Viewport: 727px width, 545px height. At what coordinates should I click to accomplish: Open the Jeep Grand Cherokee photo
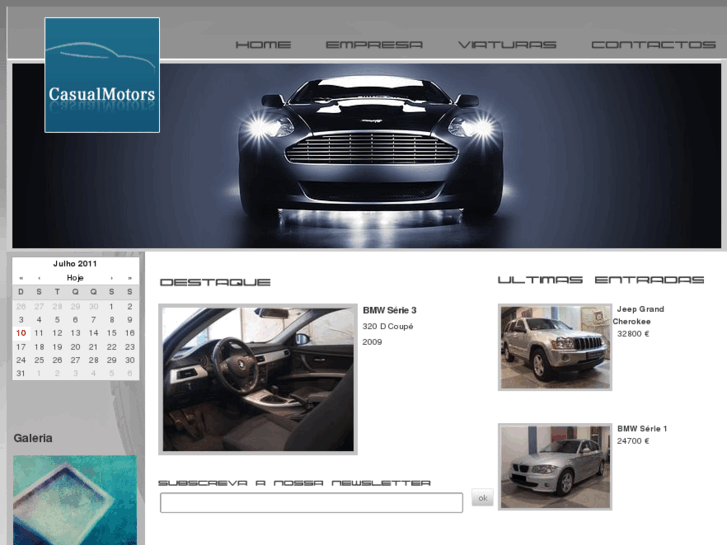pyautogui.click(x=555, y=347)
